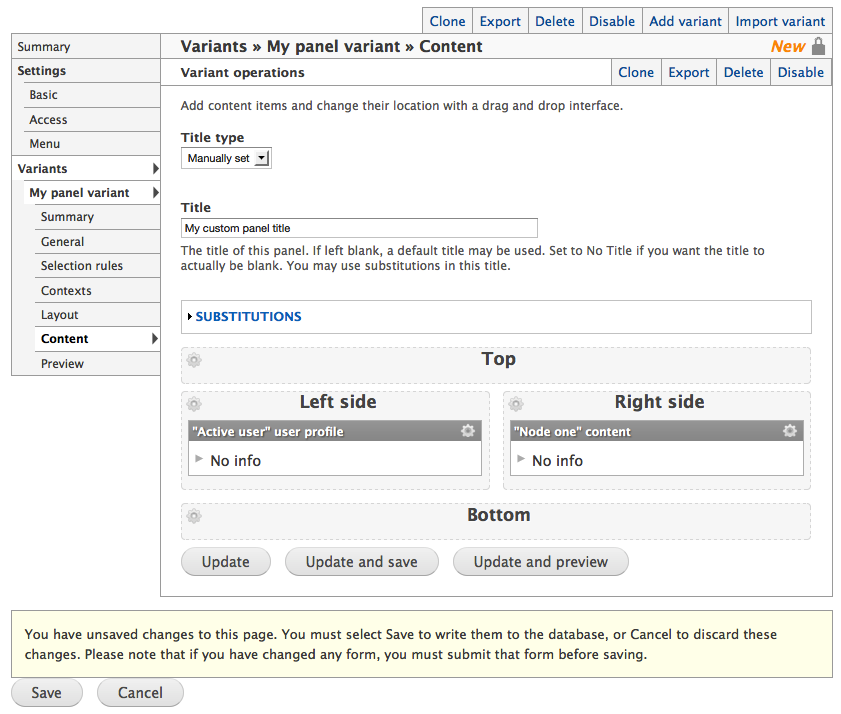
Task: Expand the Substitutions fieldset
Action: coord(248,316)
